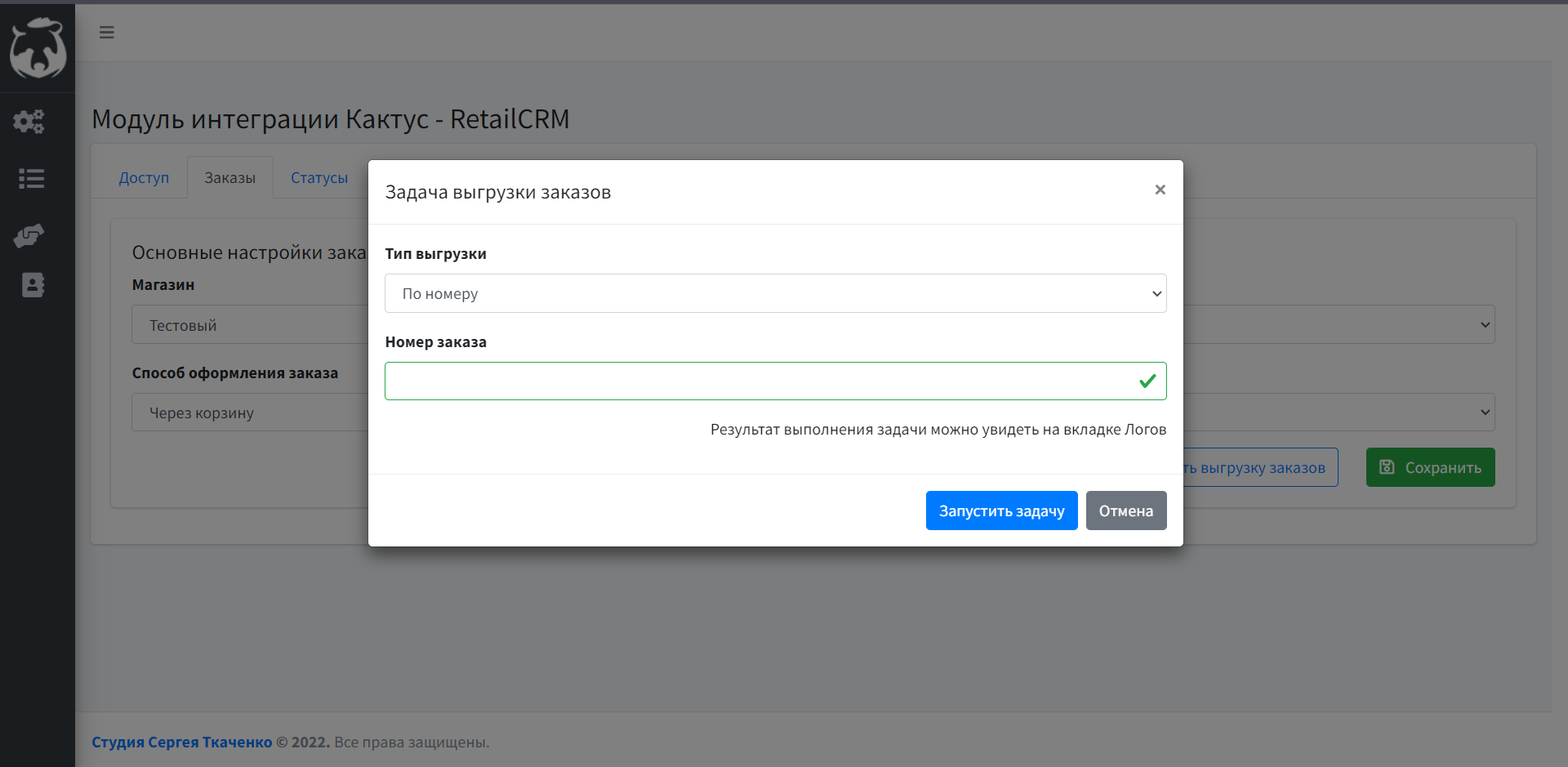Click the Запустить задачу button

click(x=1001, y=511)
